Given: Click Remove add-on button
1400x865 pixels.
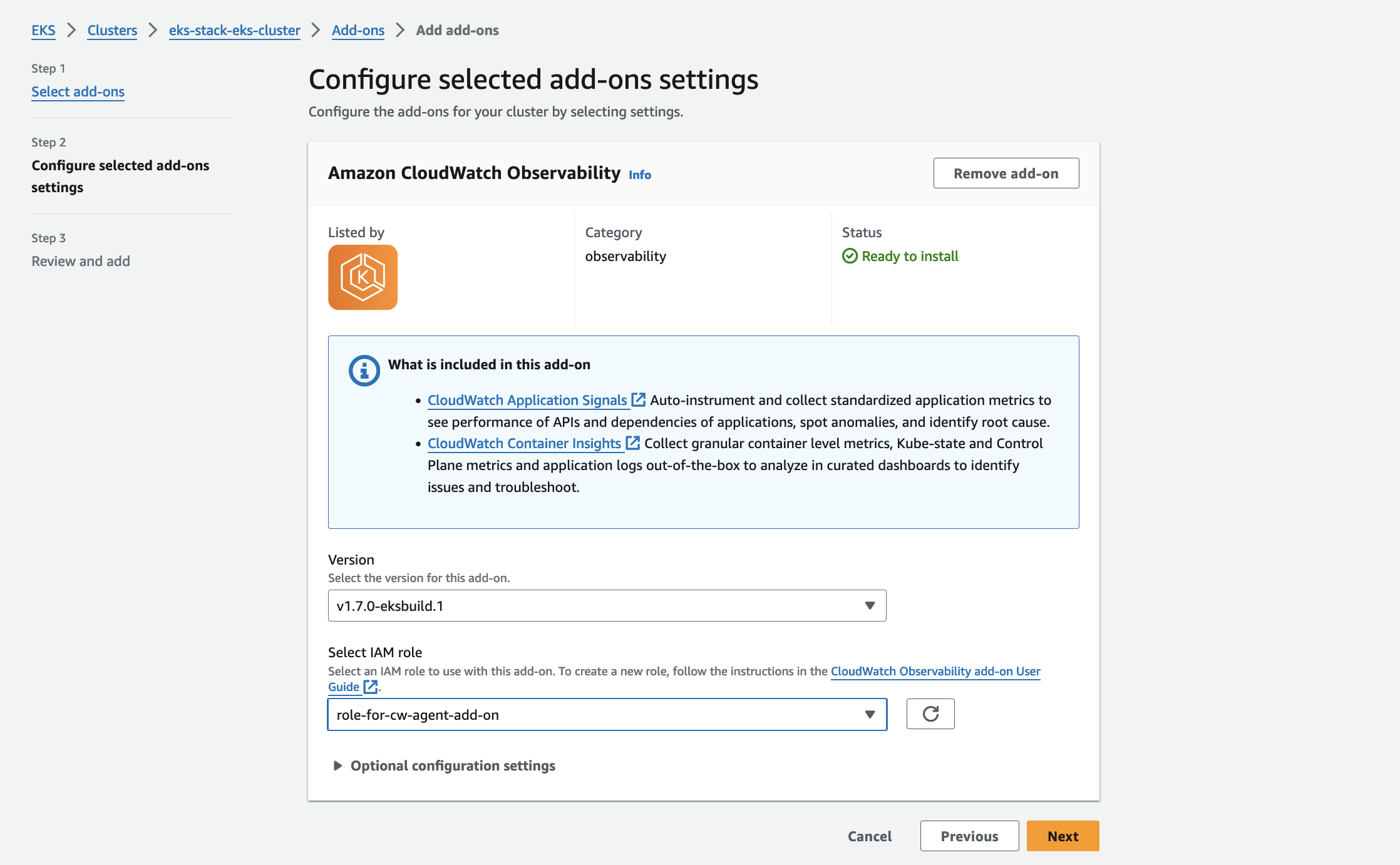Looking at the screenshot, I should pos(1006,173).
